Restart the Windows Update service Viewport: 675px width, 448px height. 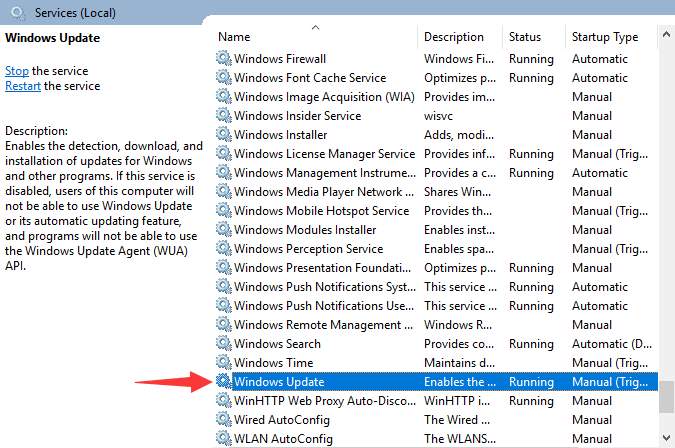coord(23,86)
